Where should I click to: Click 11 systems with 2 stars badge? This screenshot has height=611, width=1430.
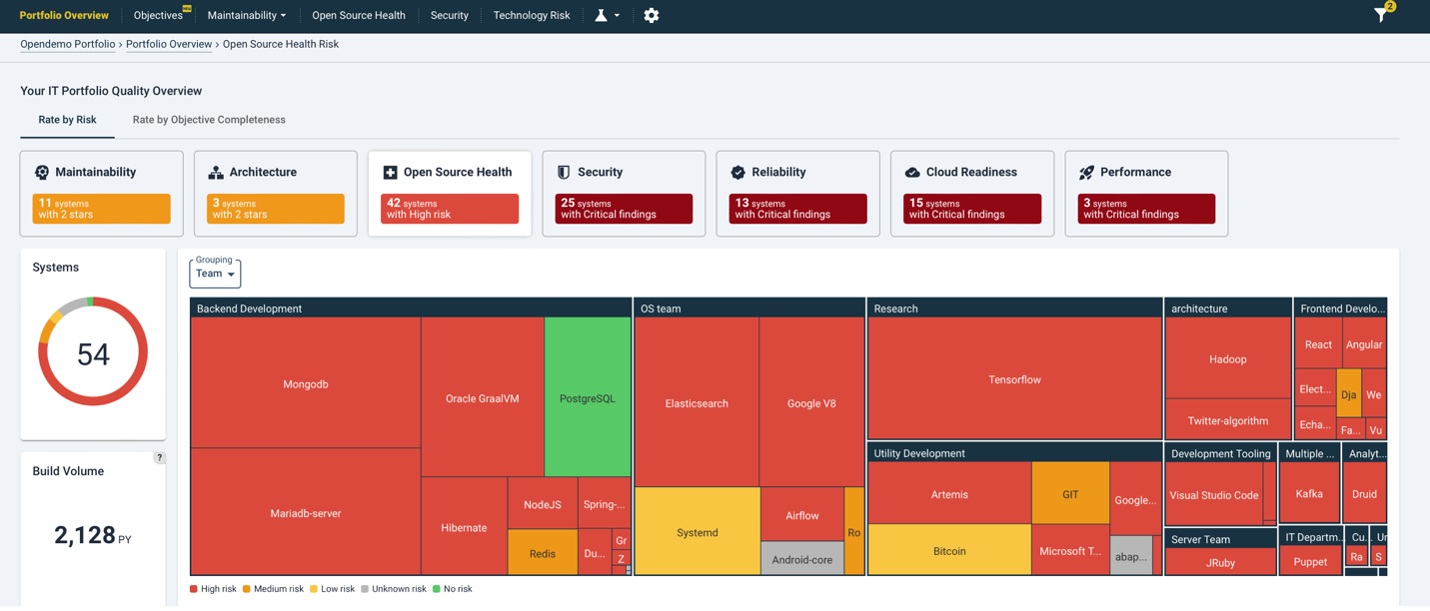point(101,209)
